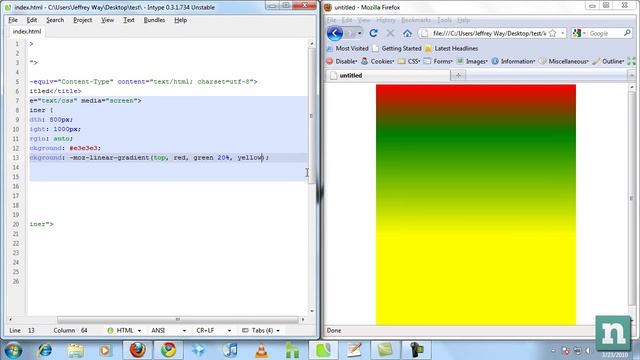Open Intype Help menu

(x=180, y=20)
